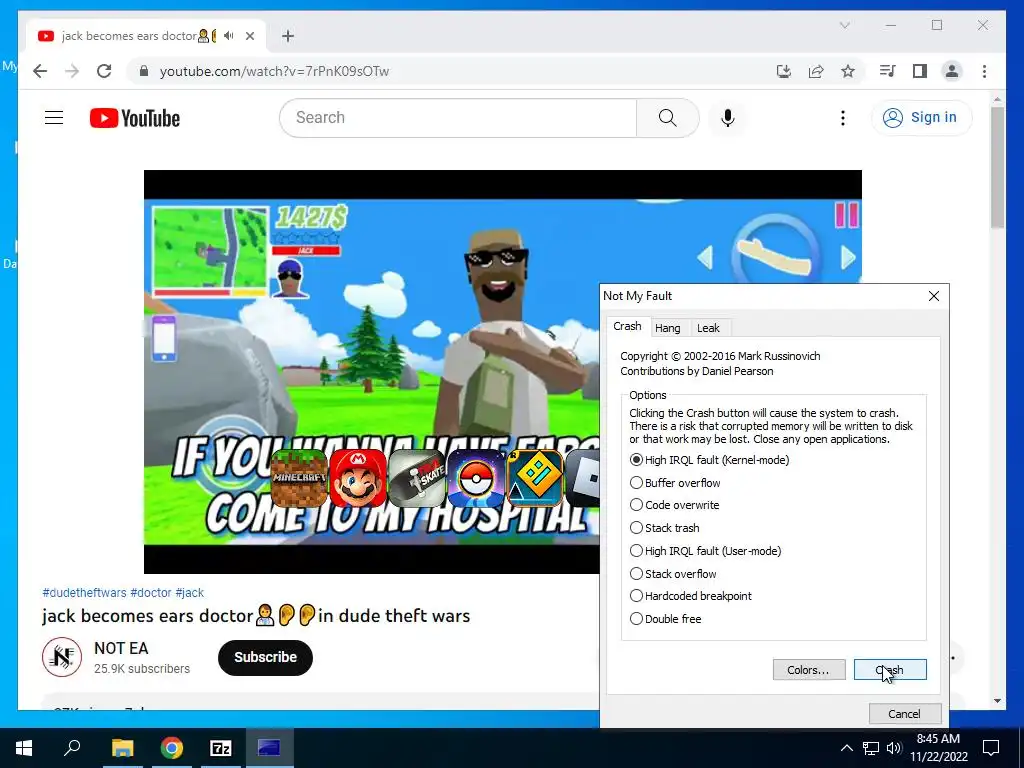
Task: Click the padlock site info icon
Action: (144, 71)
